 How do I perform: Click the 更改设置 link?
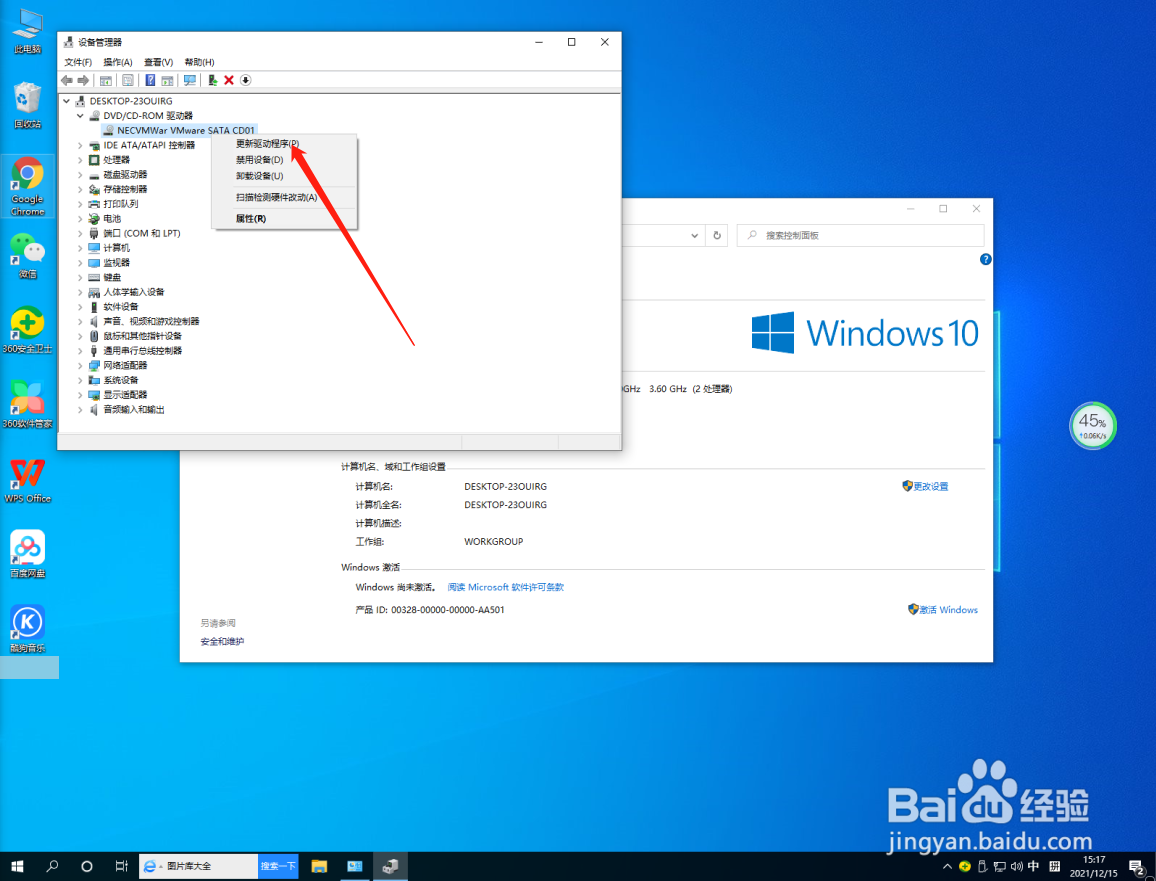point(931,486)
